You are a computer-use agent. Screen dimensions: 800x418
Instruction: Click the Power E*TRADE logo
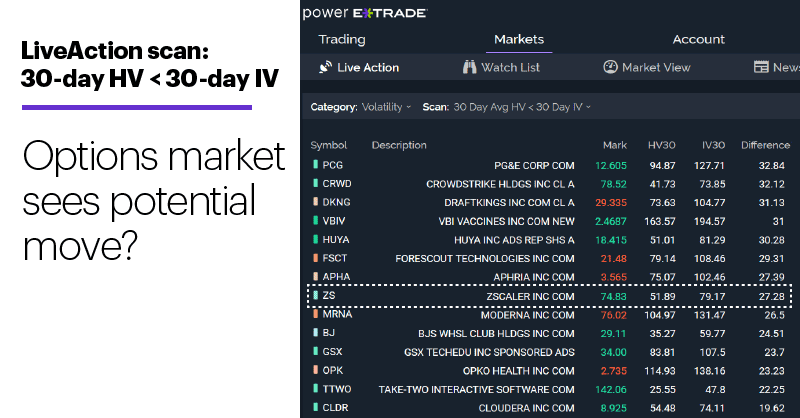click(364, 13)
